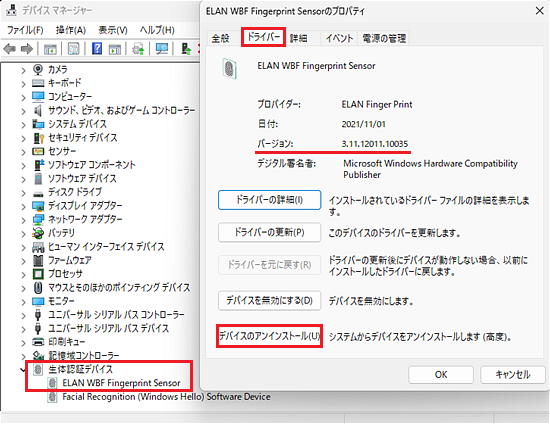Click the デバイスのアンインストール(U) button
The height and width of the screenshot is (424, 550).
[269, 336]
